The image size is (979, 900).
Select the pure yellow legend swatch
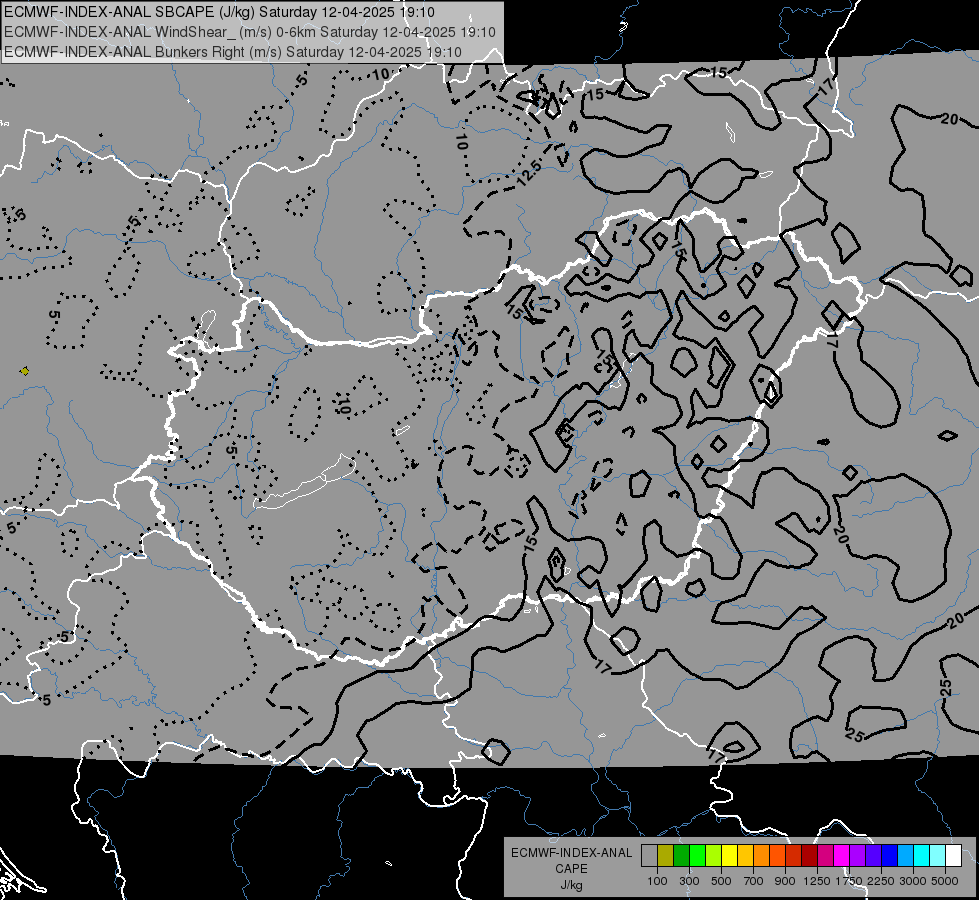point(729,856)
